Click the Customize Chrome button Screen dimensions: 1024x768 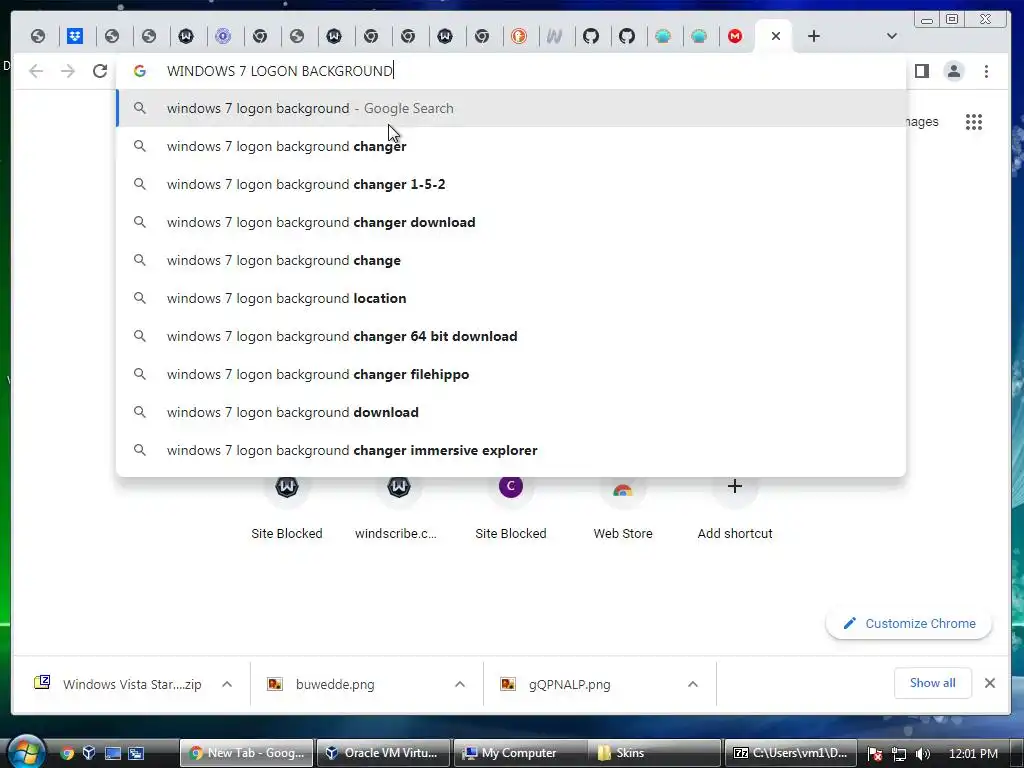(909, 624)
